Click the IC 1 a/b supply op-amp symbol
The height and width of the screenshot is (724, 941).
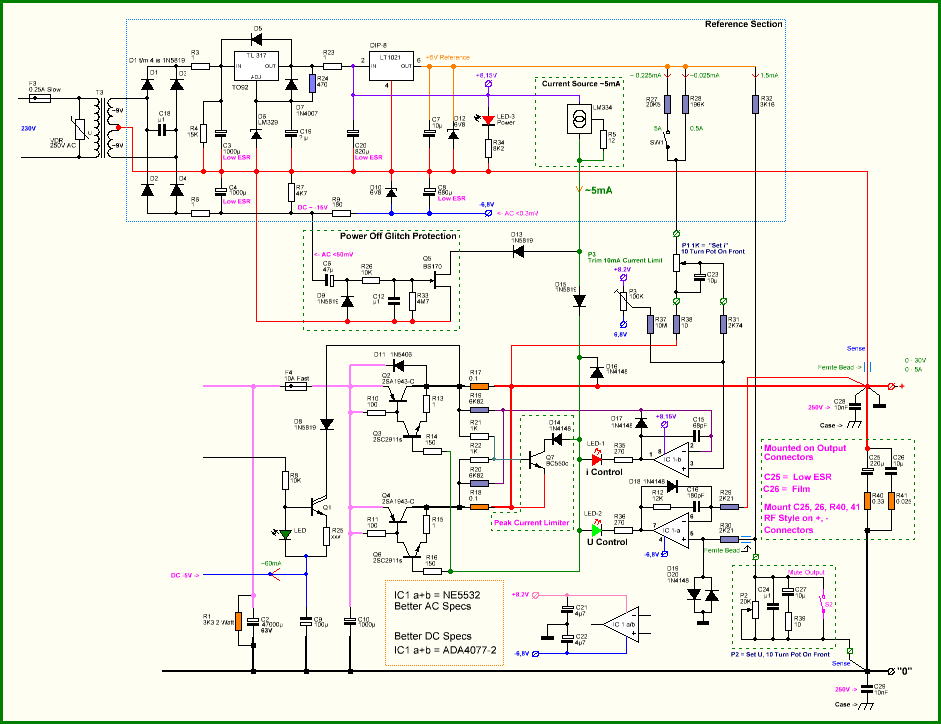(x=622, y=624)
